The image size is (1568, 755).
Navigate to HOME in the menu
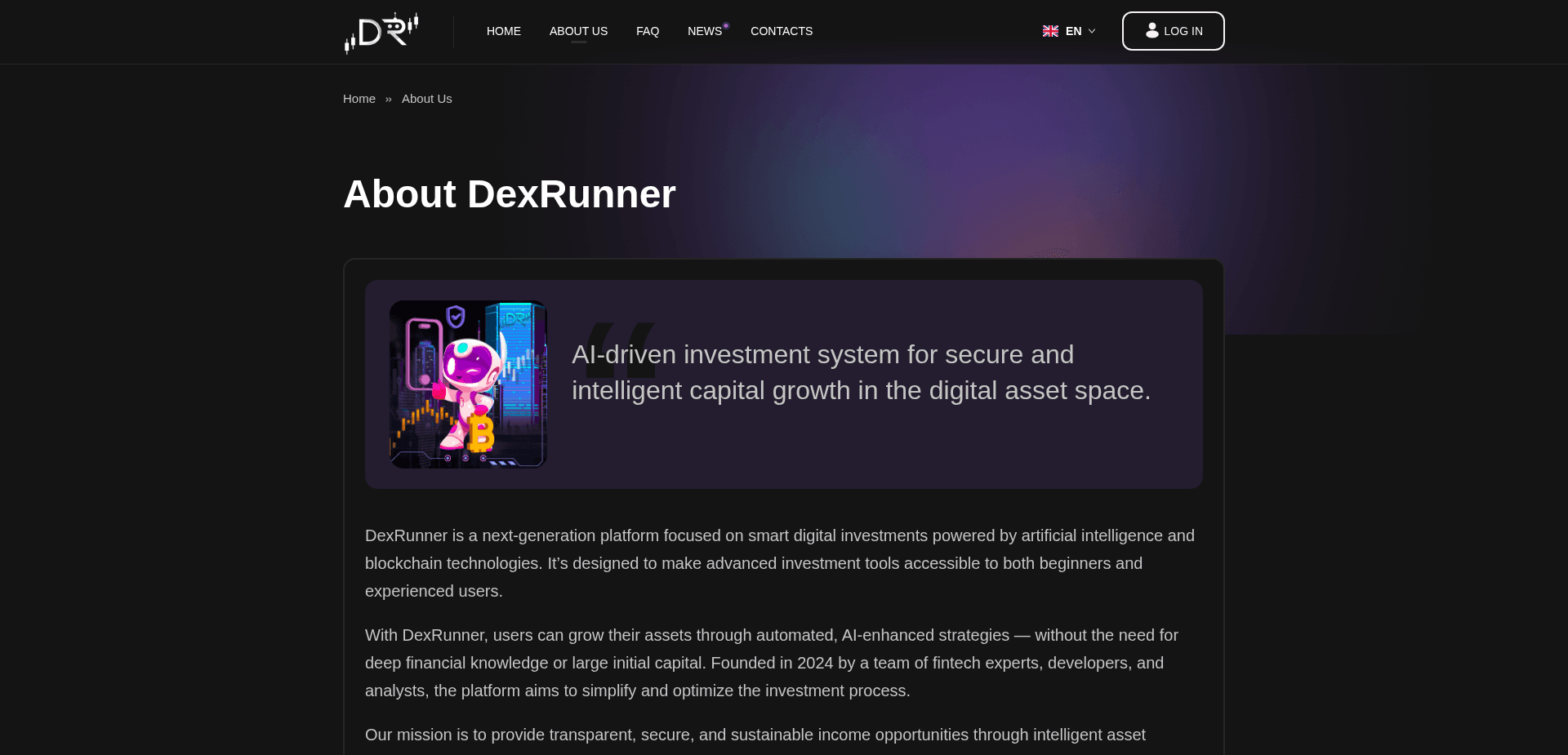pos(503,31)
